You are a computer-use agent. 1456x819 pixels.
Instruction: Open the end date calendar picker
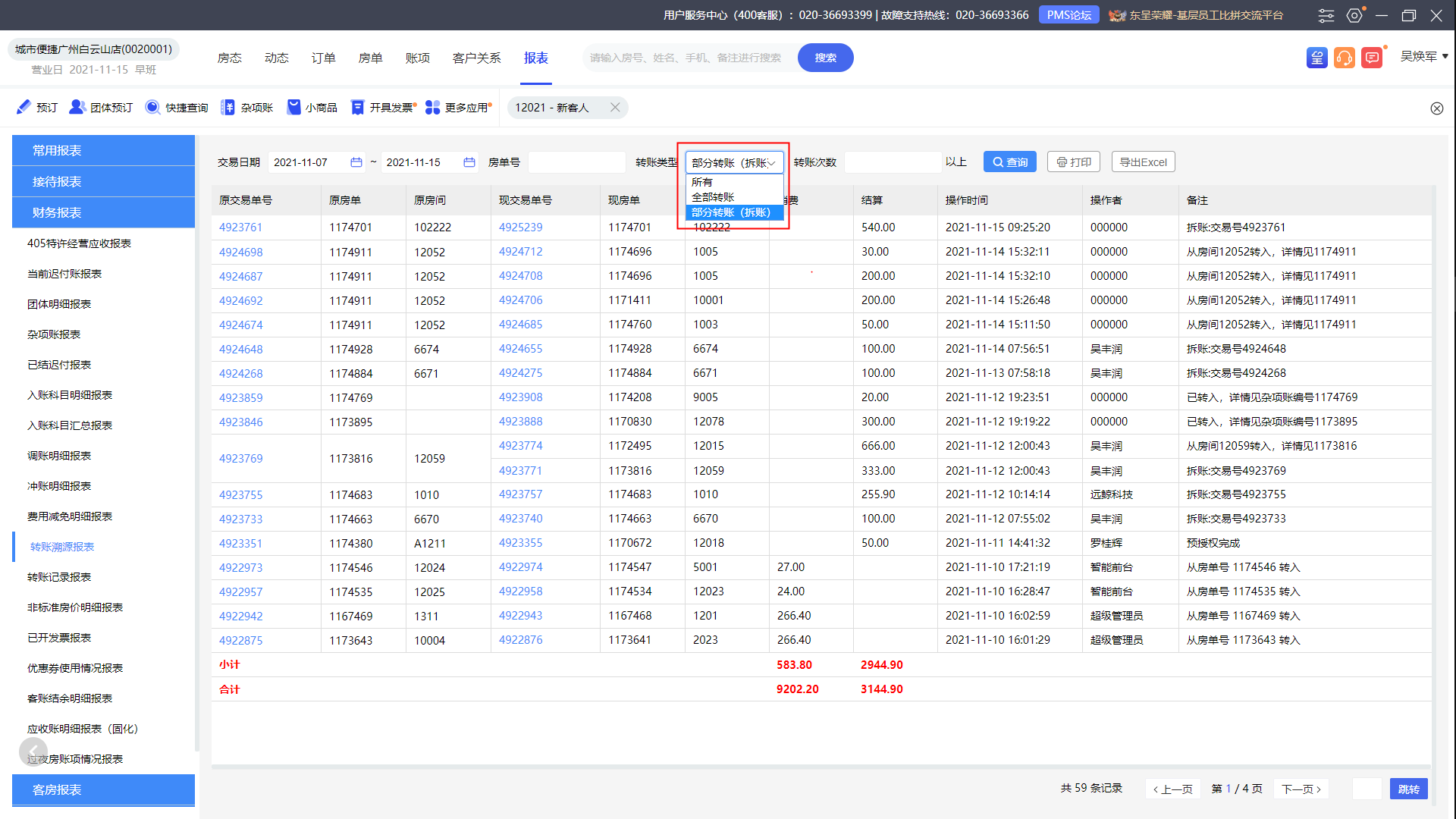click(469, 162)
